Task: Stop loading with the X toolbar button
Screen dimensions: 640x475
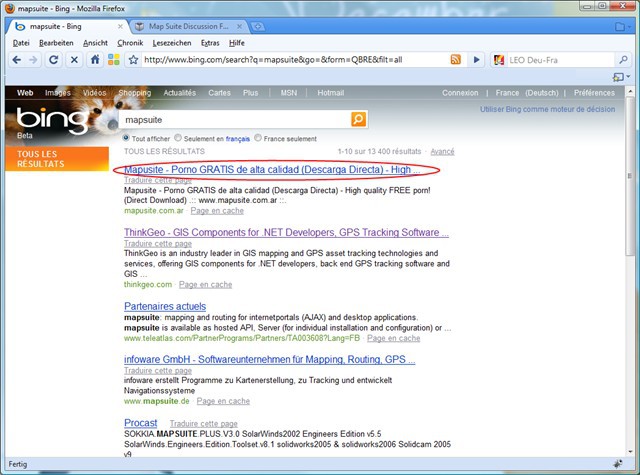Action: coord(74,60)
